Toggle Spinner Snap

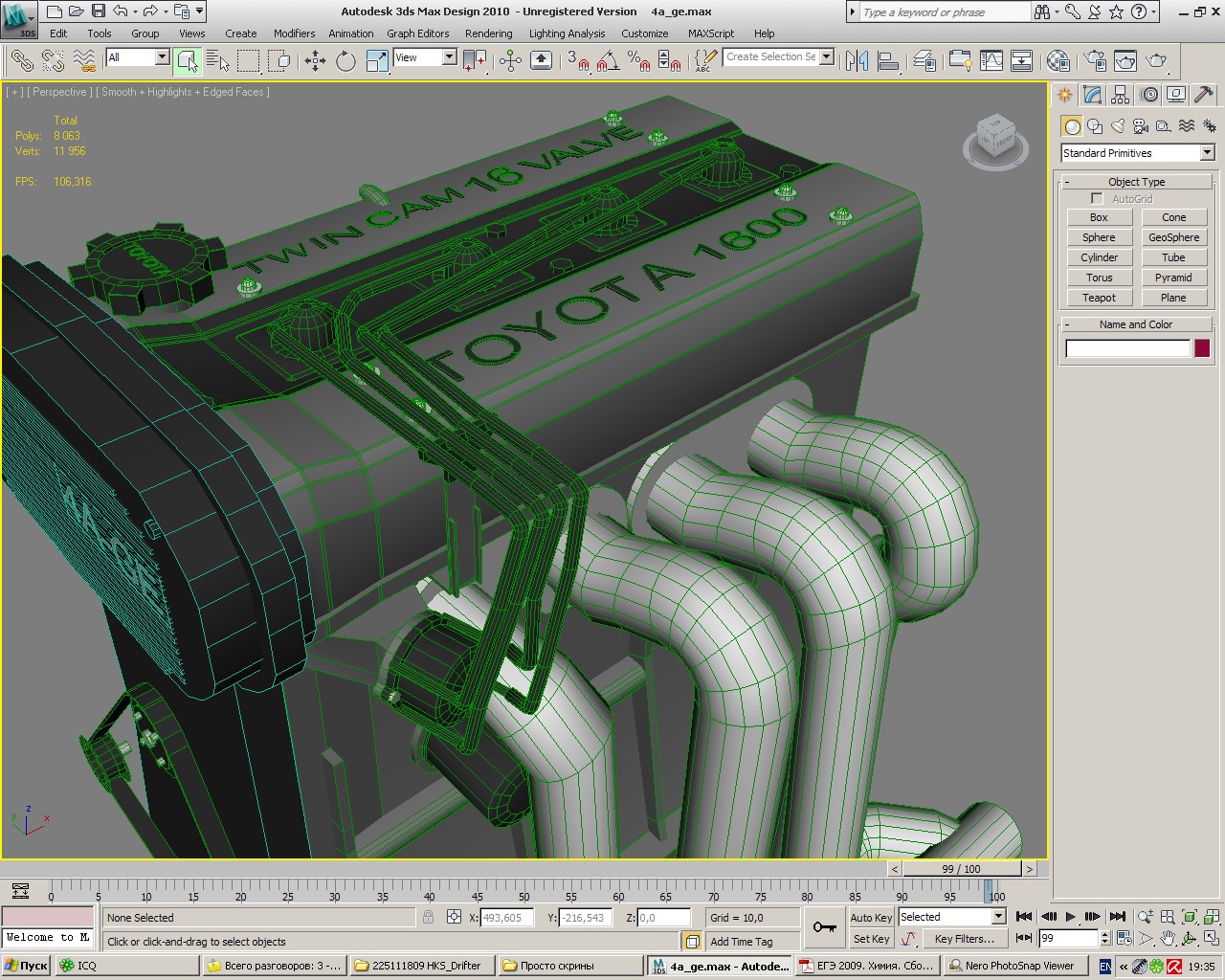(669, 60)
